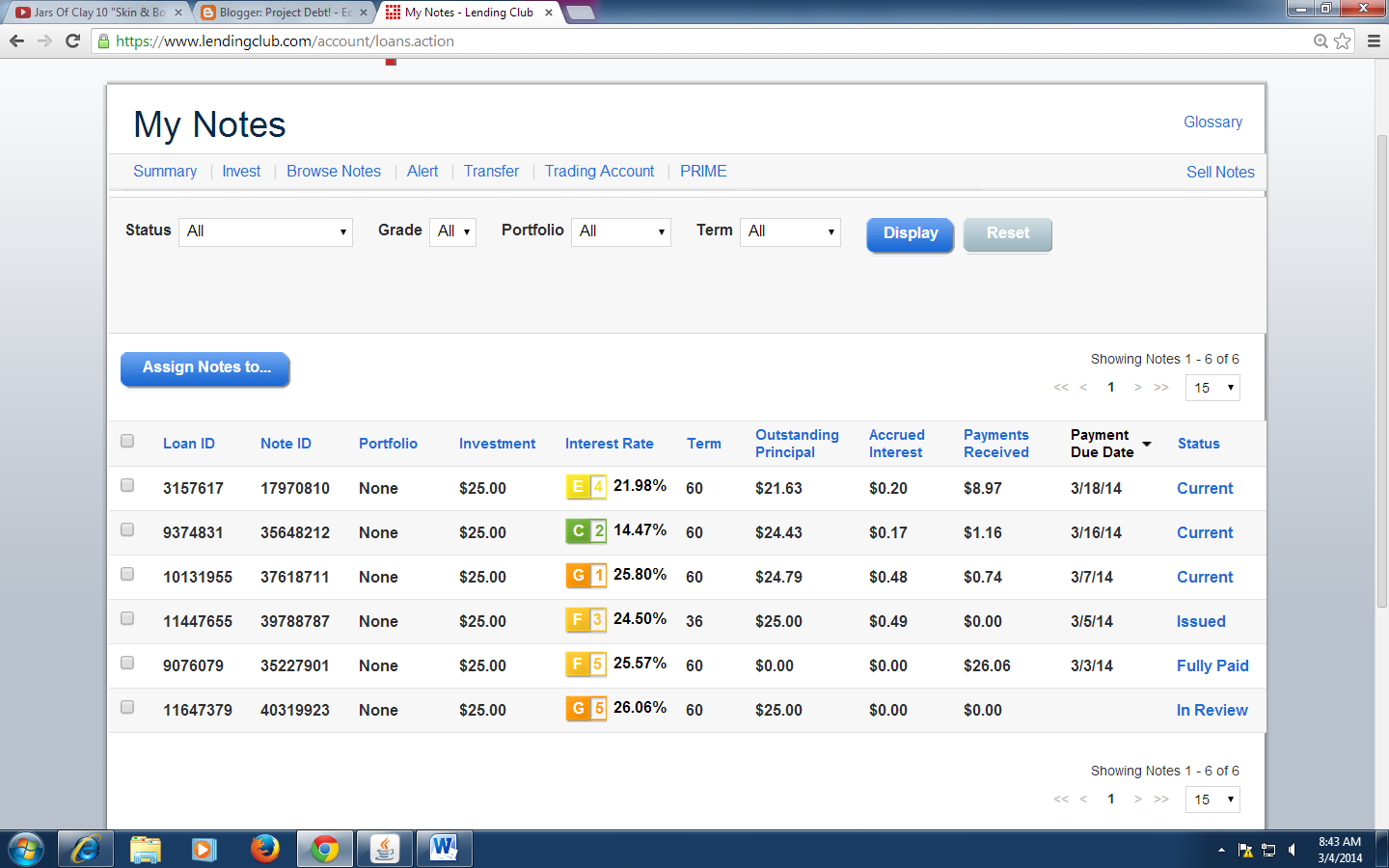Open the Portfolio filter dropdown
Screen dimensions: 1389x868
pos(620,231)
